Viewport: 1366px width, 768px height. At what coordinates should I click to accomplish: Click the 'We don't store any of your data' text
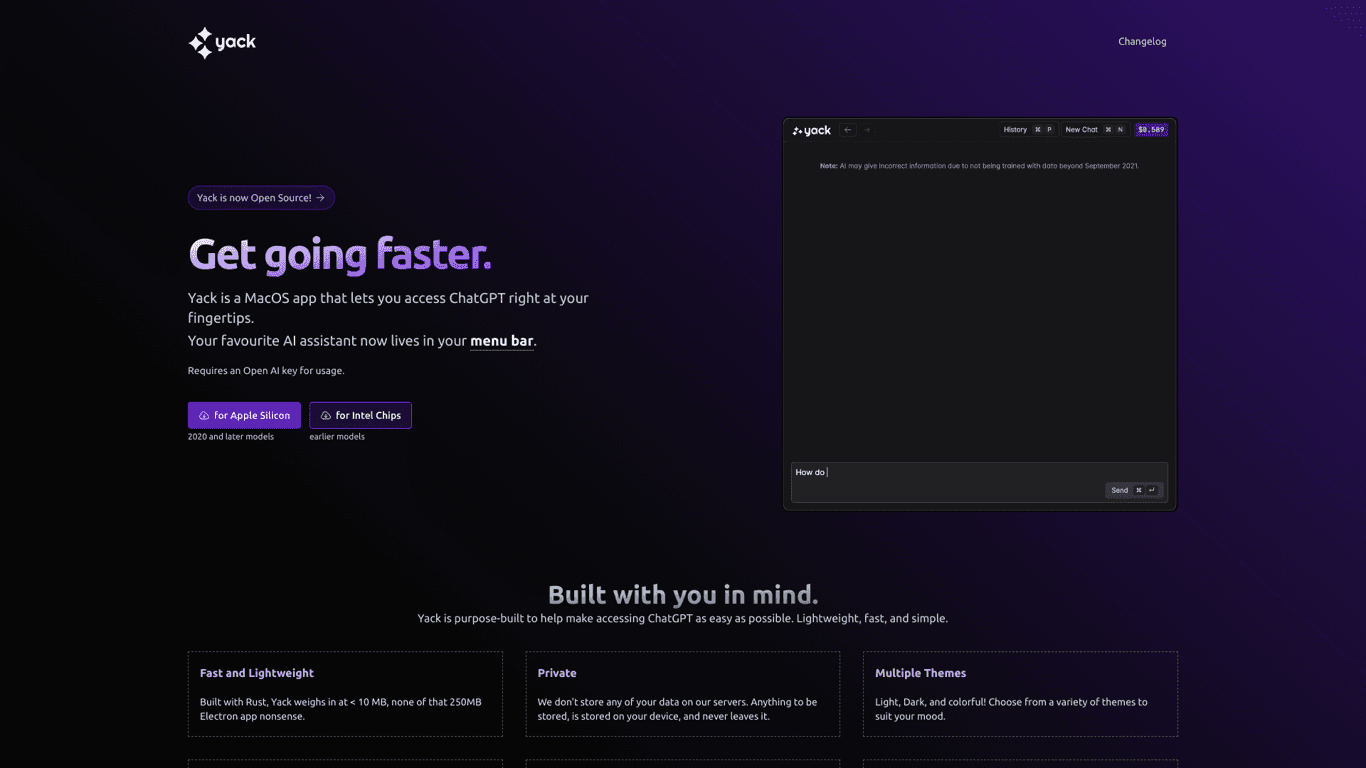click(677, 709)
